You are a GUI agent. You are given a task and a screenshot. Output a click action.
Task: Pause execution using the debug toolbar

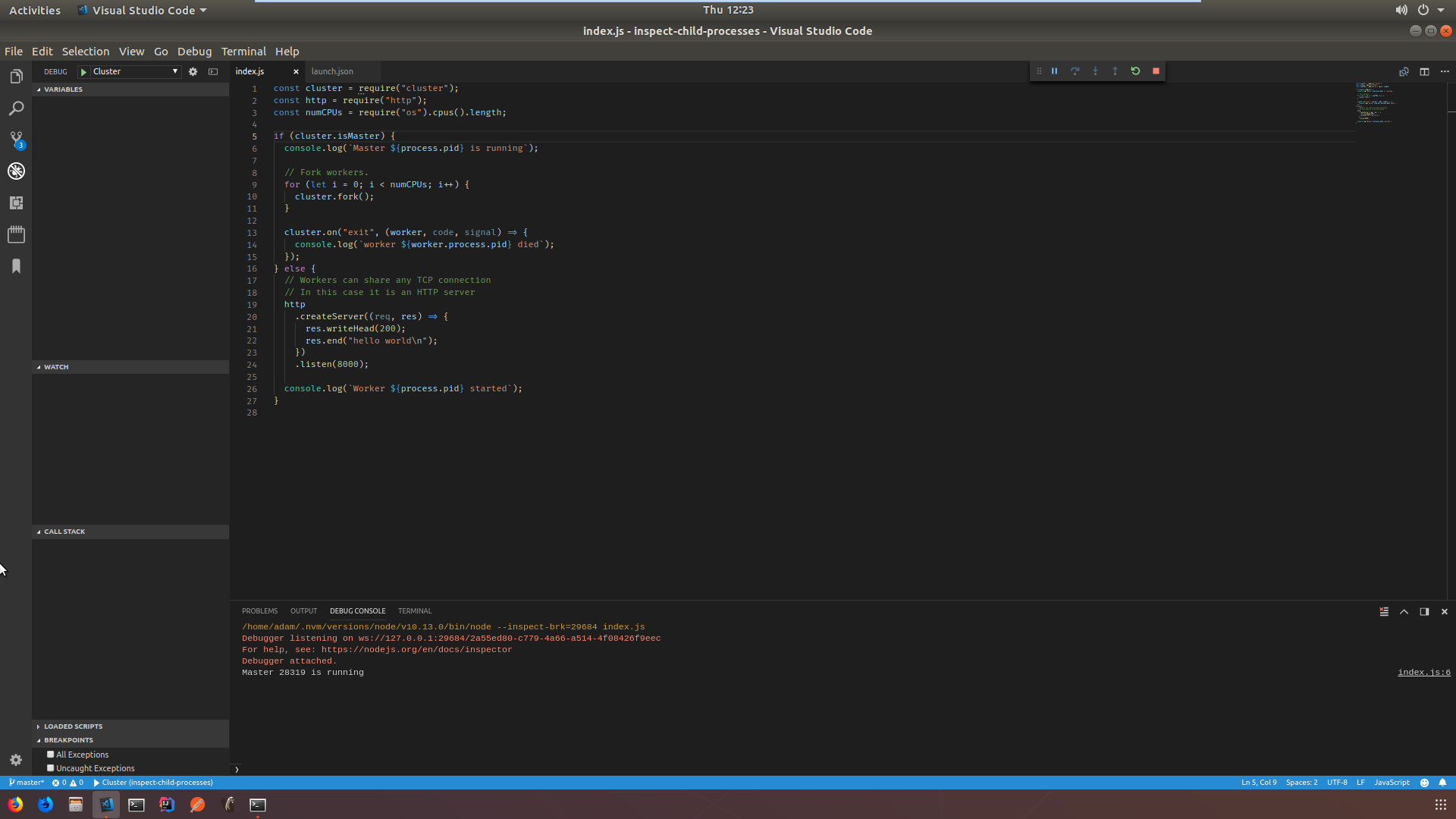click(1054, 71)
